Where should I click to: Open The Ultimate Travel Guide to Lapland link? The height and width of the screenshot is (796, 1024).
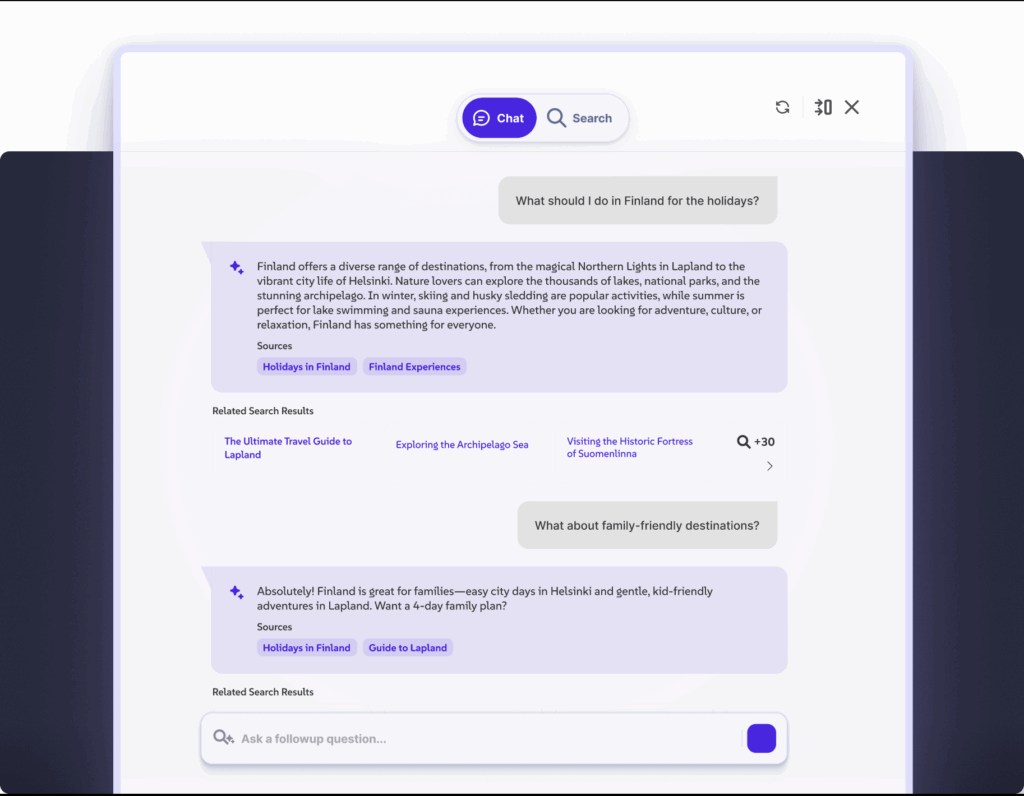pos(288,448)
